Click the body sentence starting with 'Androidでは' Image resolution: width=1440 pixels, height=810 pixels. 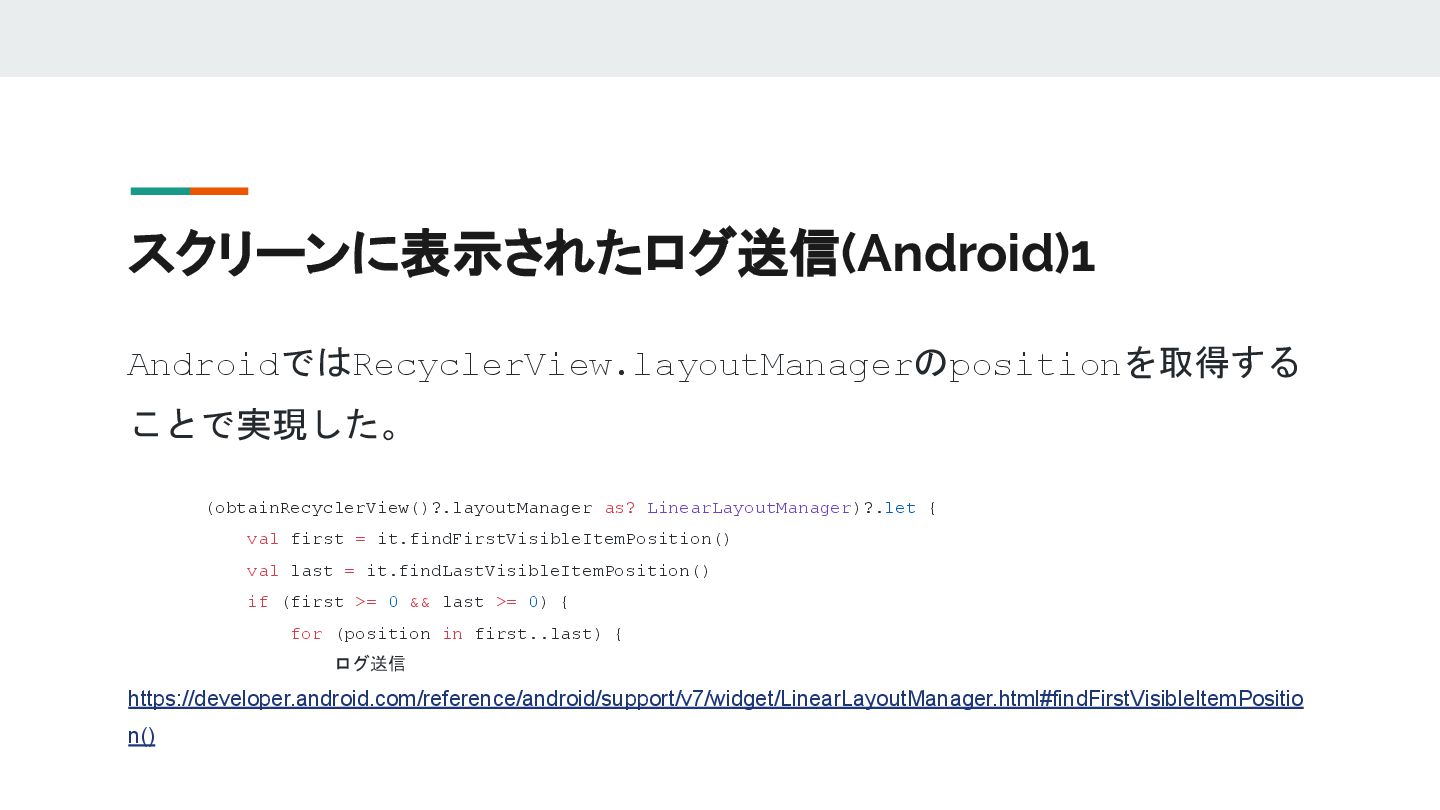click(x=714, y=363)
